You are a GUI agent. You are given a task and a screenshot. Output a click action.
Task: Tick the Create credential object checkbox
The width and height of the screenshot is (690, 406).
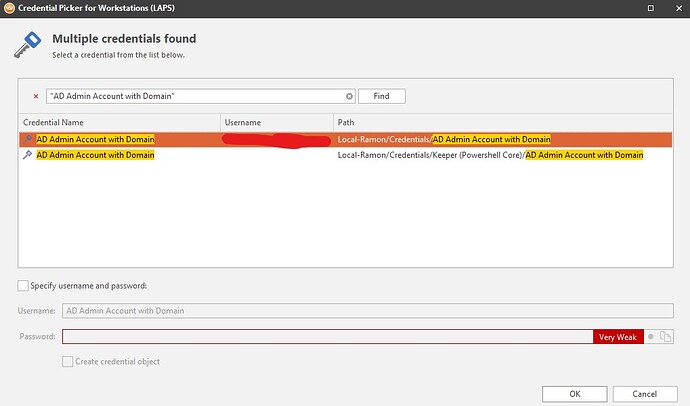(68, 361)
